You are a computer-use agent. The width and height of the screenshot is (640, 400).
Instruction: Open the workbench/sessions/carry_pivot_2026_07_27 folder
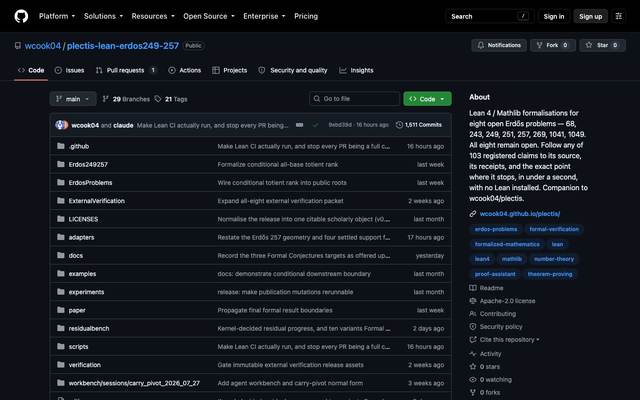click(134, 383)
